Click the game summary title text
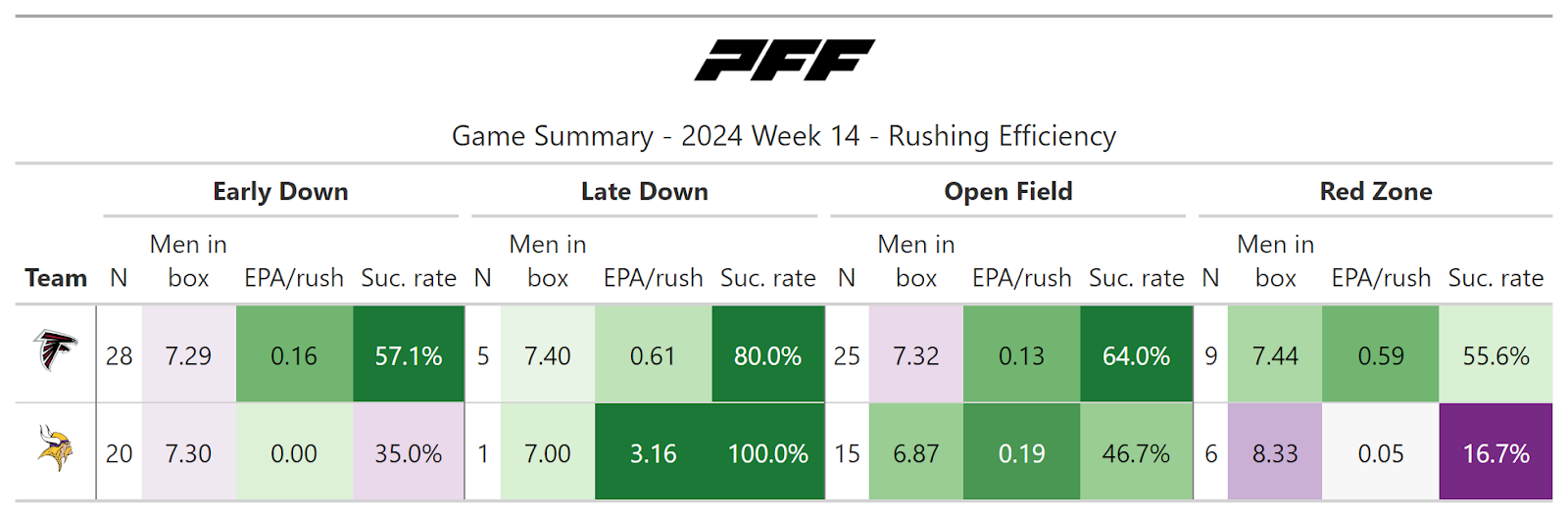1568x517 pixels. point(784,136)
